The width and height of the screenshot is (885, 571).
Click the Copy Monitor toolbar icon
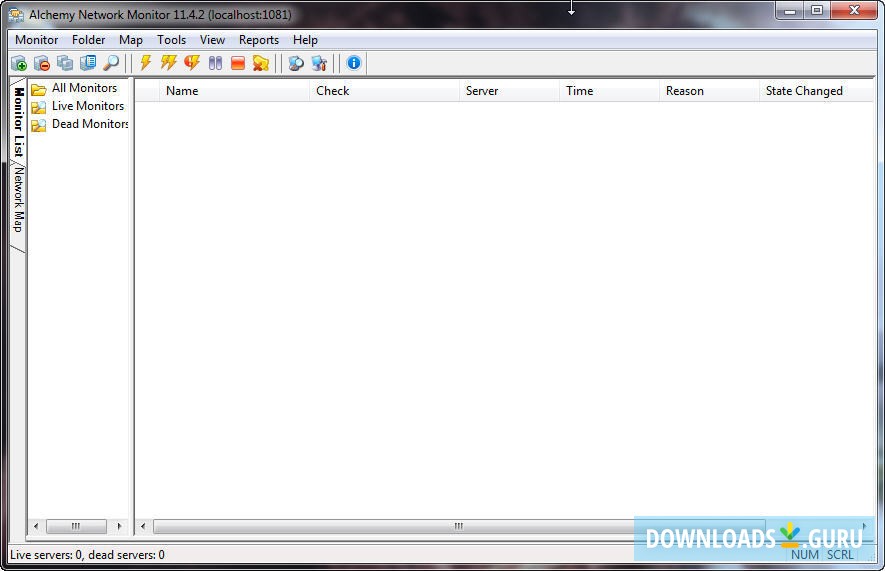(x=65, y=63)
